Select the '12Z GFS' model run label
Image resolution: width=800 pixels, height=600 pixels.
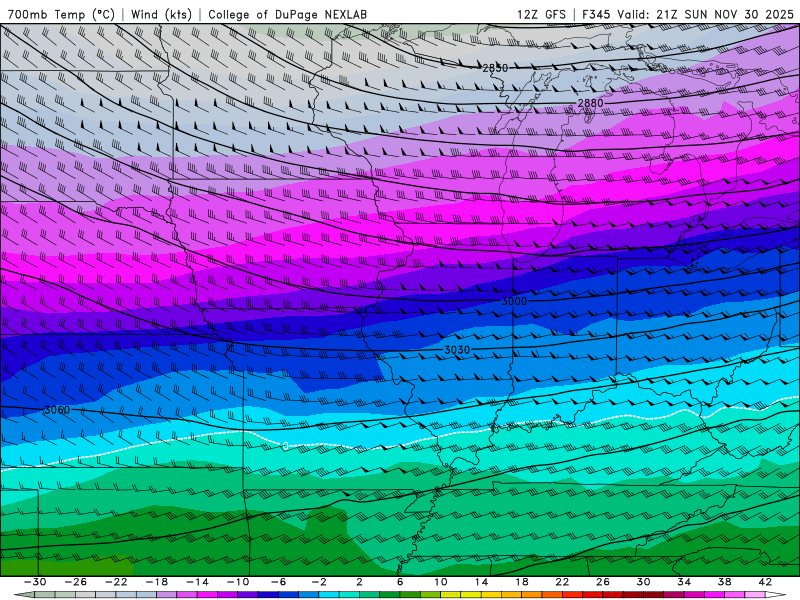[541, 14]
